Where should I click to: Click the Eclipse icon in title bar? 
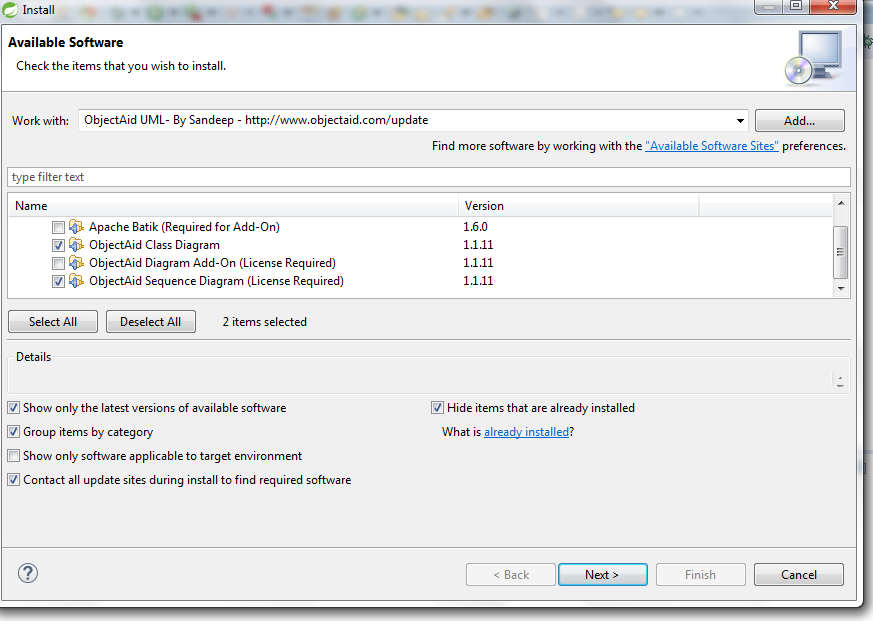click(10, 9)
